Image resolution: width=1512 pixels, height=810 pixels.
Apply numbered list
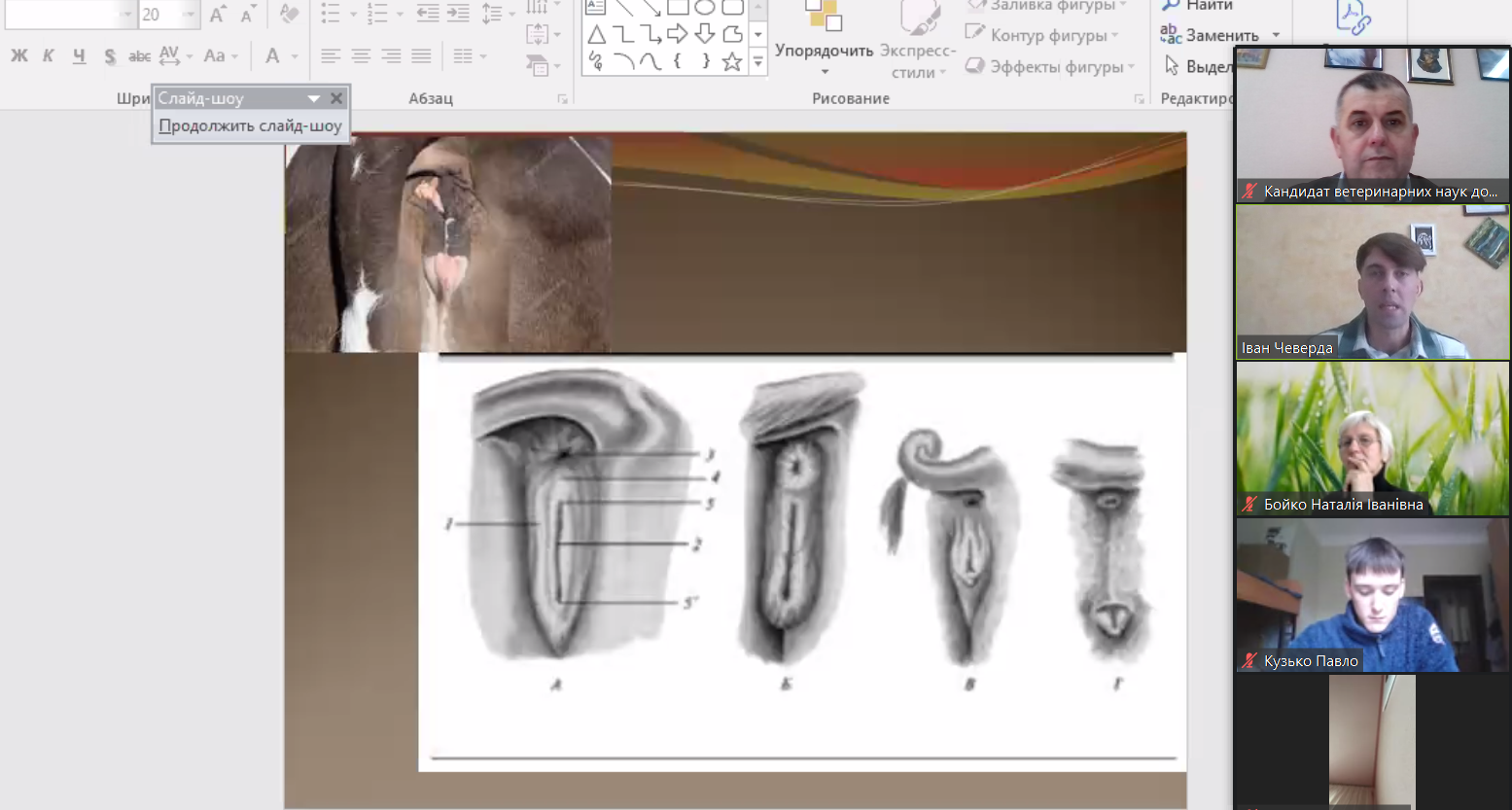(x=377, y=14)
